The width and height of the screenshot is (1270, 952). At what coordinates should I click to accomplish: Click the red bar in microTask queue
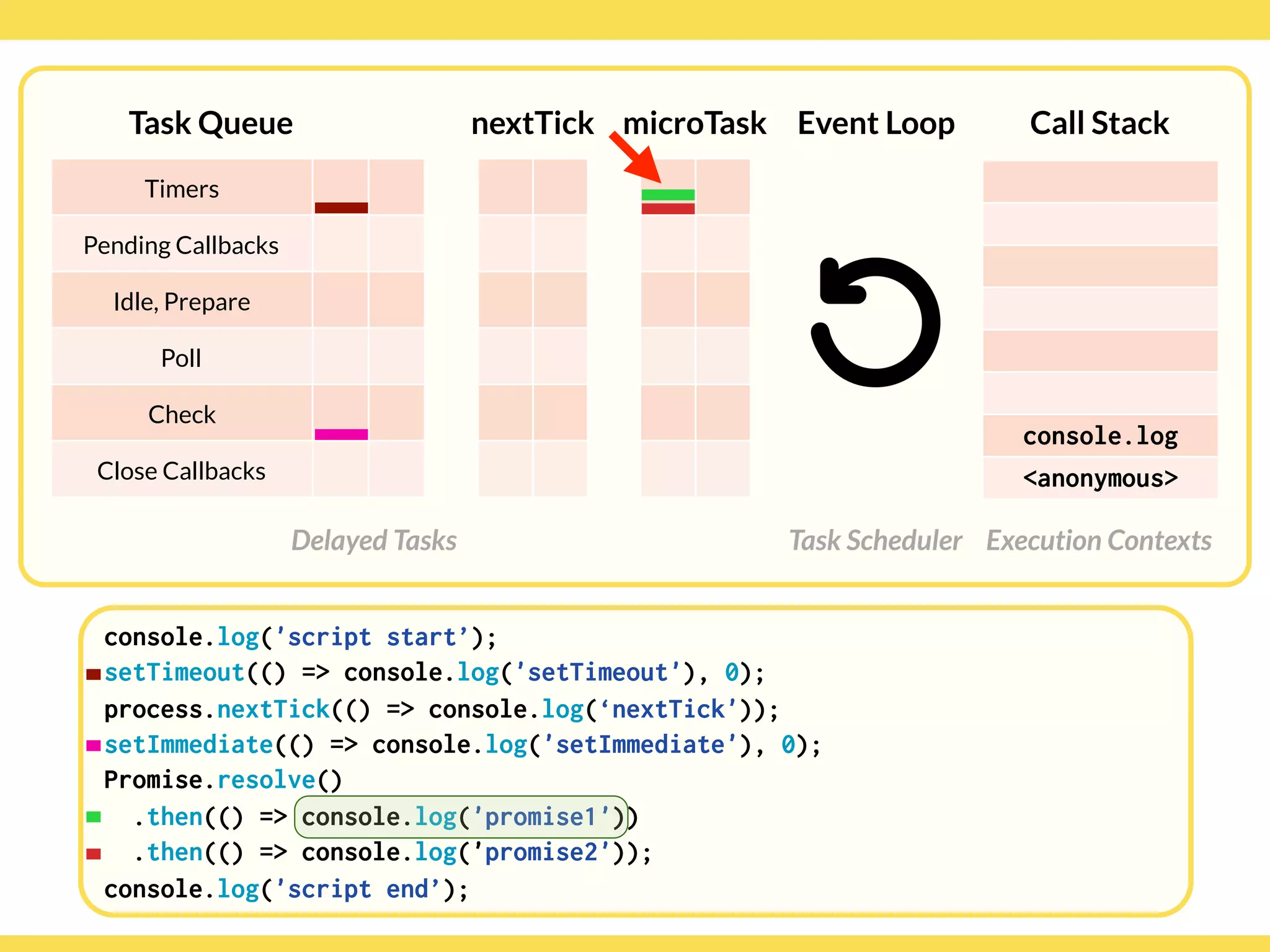[668, 209]
